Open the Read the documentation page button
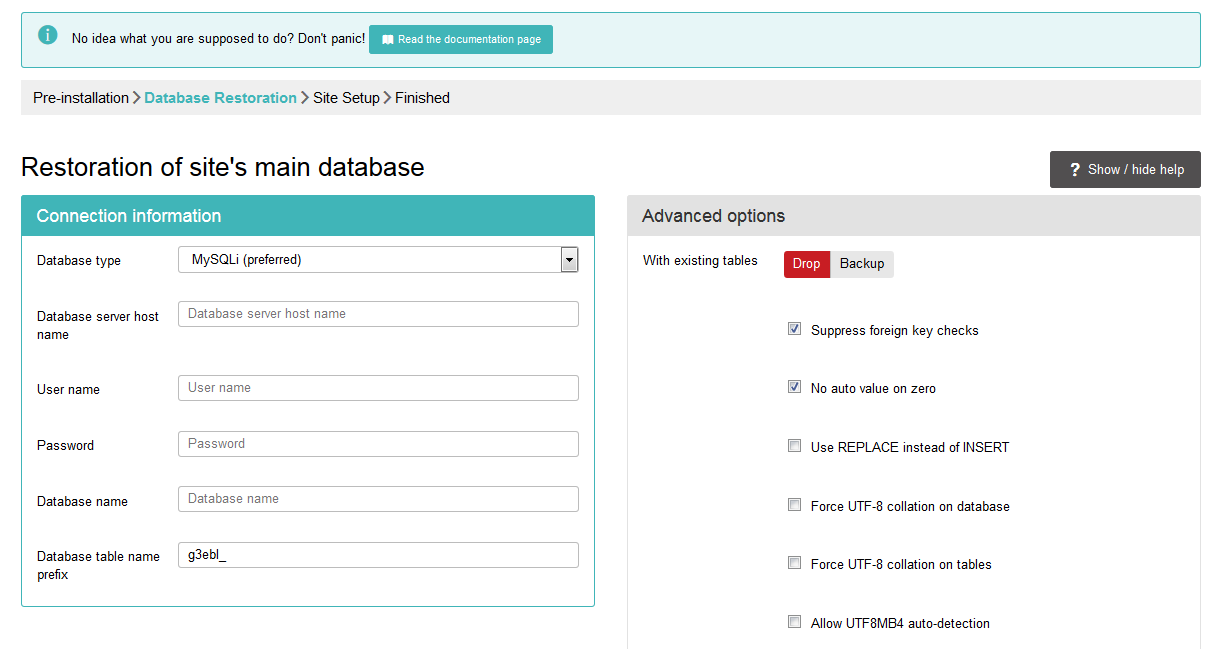This screenshot has height=649, width=1217. (x=461, y=40)
